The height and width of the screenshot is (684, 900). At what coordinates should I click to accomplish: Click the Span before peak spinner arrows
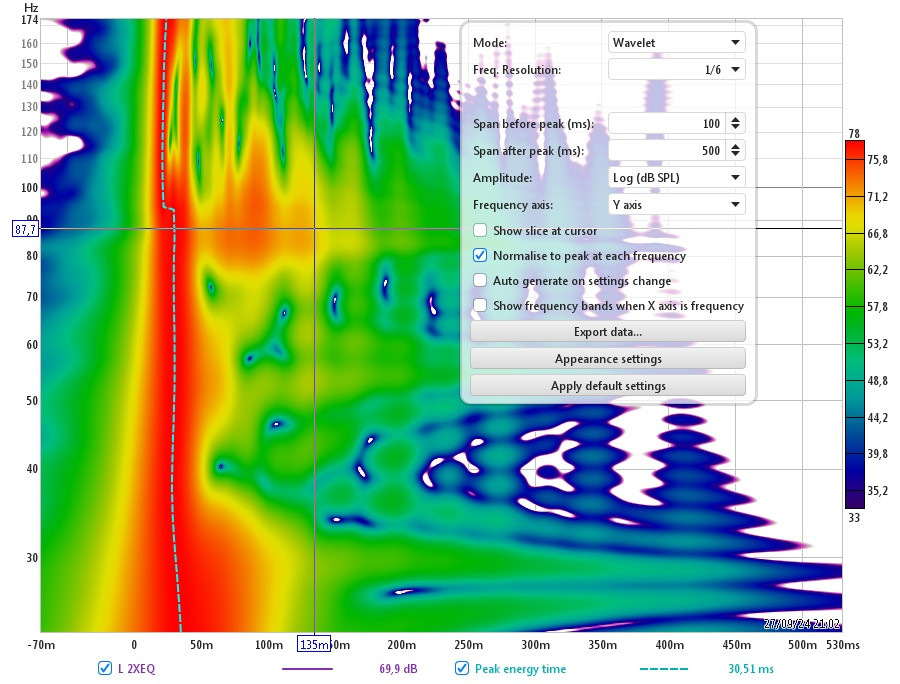point(735,123)
